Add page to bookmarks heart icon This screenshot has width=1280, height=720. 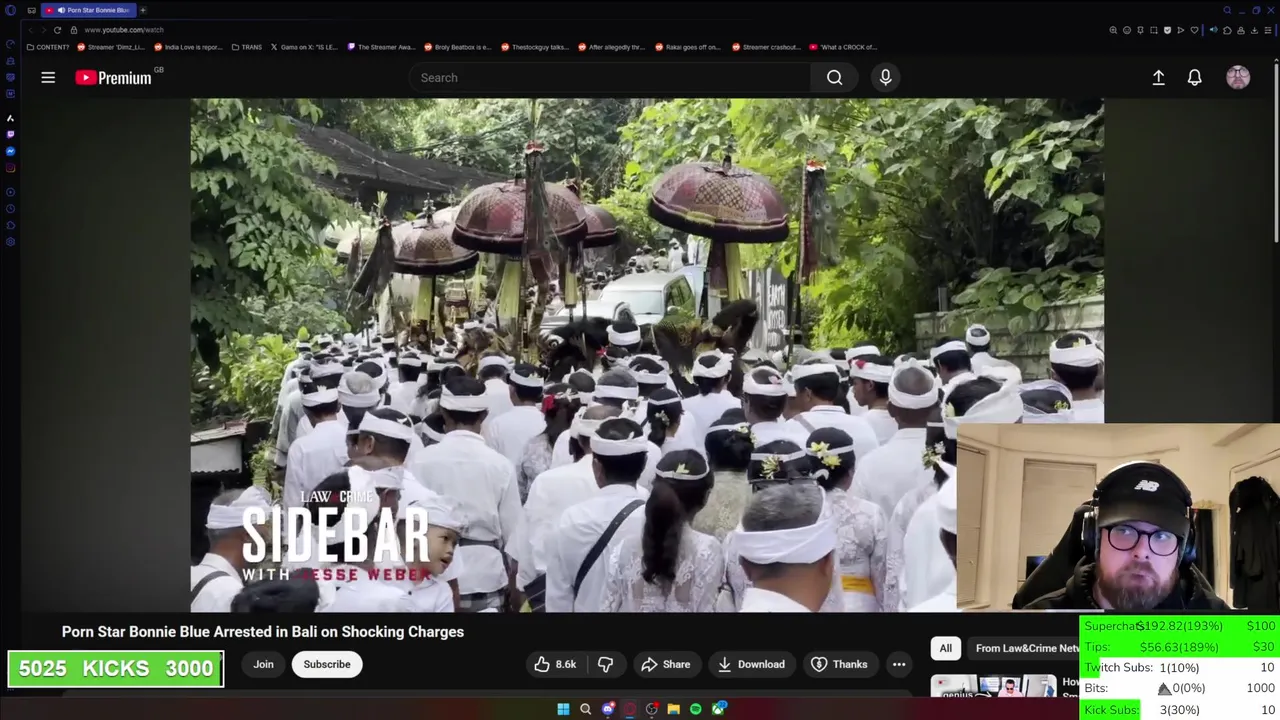pyautogui.click(x=1194, y=30)
